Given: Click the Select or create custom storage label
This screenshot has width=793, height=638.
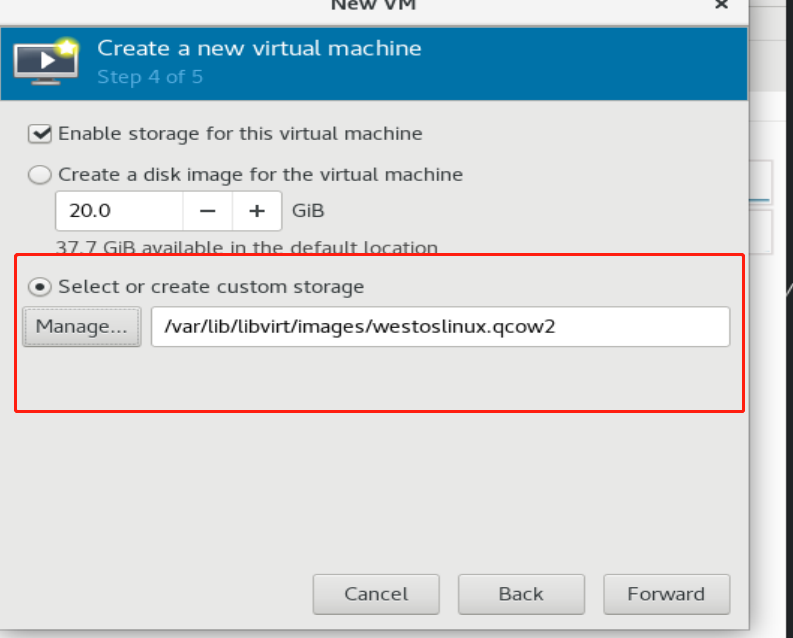Looking at the screenshot, I should tap(211, 287).
